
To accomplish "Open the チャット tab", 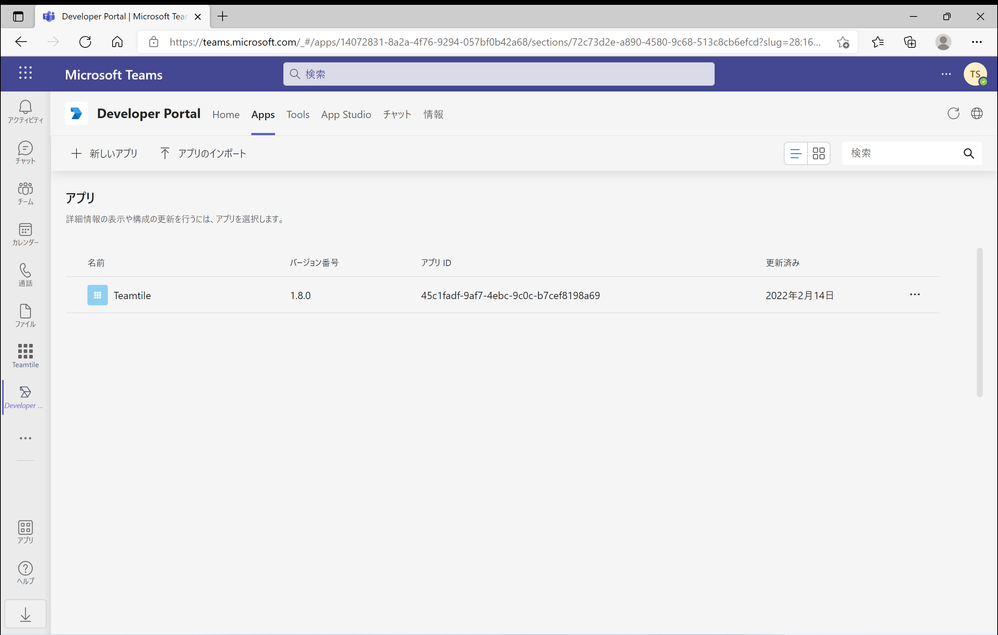I will 397,115.
